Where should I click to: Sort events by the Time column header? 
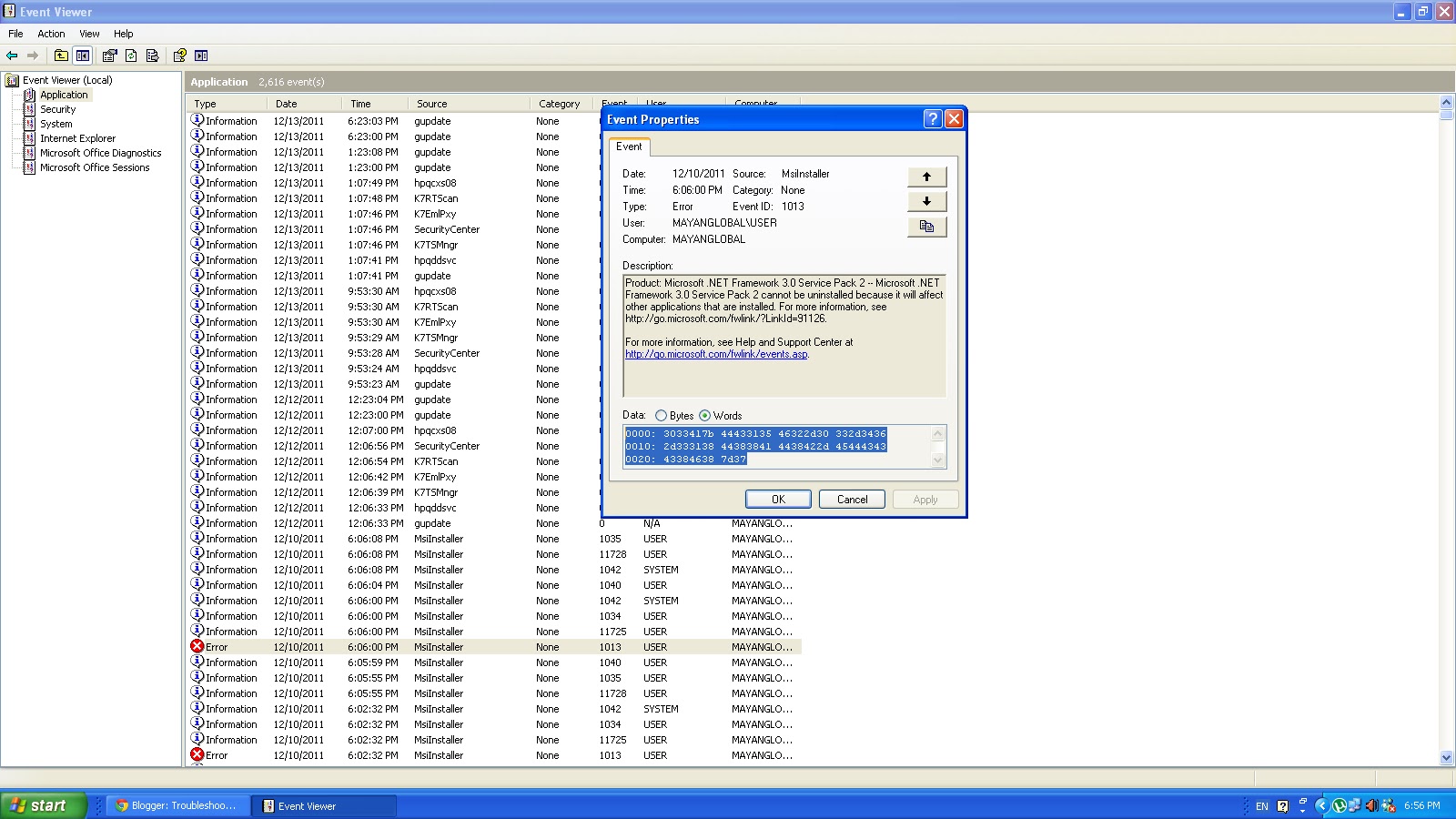point(376,104)
